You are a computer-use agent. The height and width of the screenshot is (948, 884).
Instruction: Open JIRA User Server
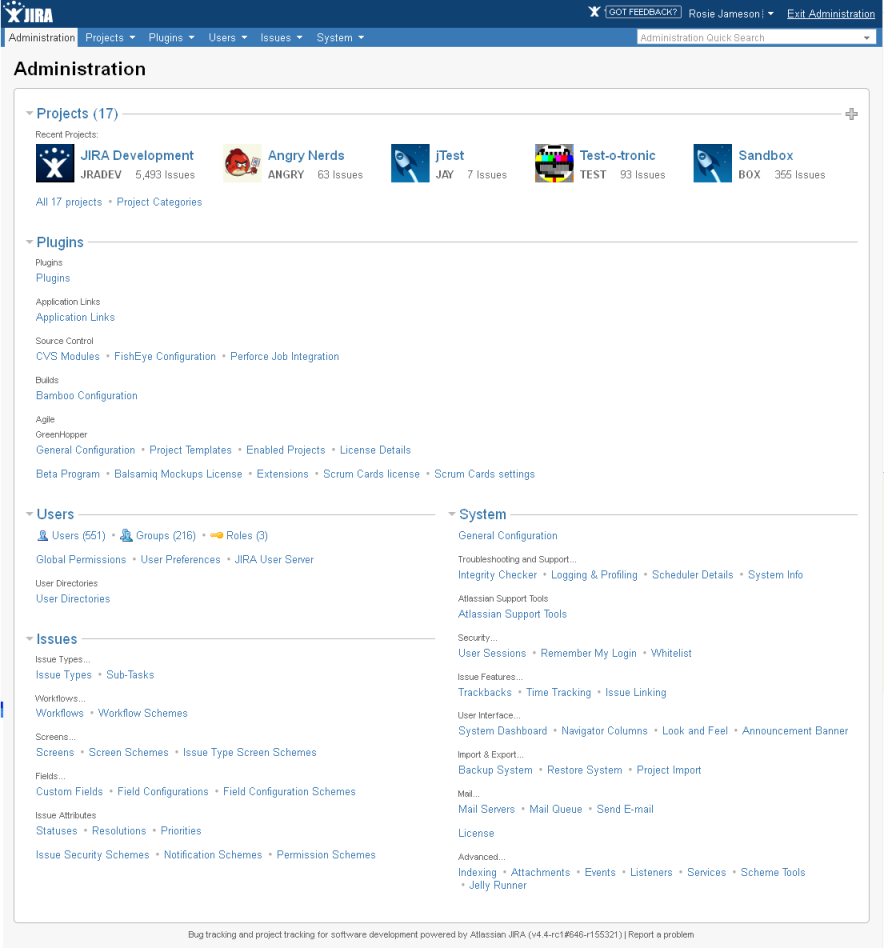[x=274, y=559]
